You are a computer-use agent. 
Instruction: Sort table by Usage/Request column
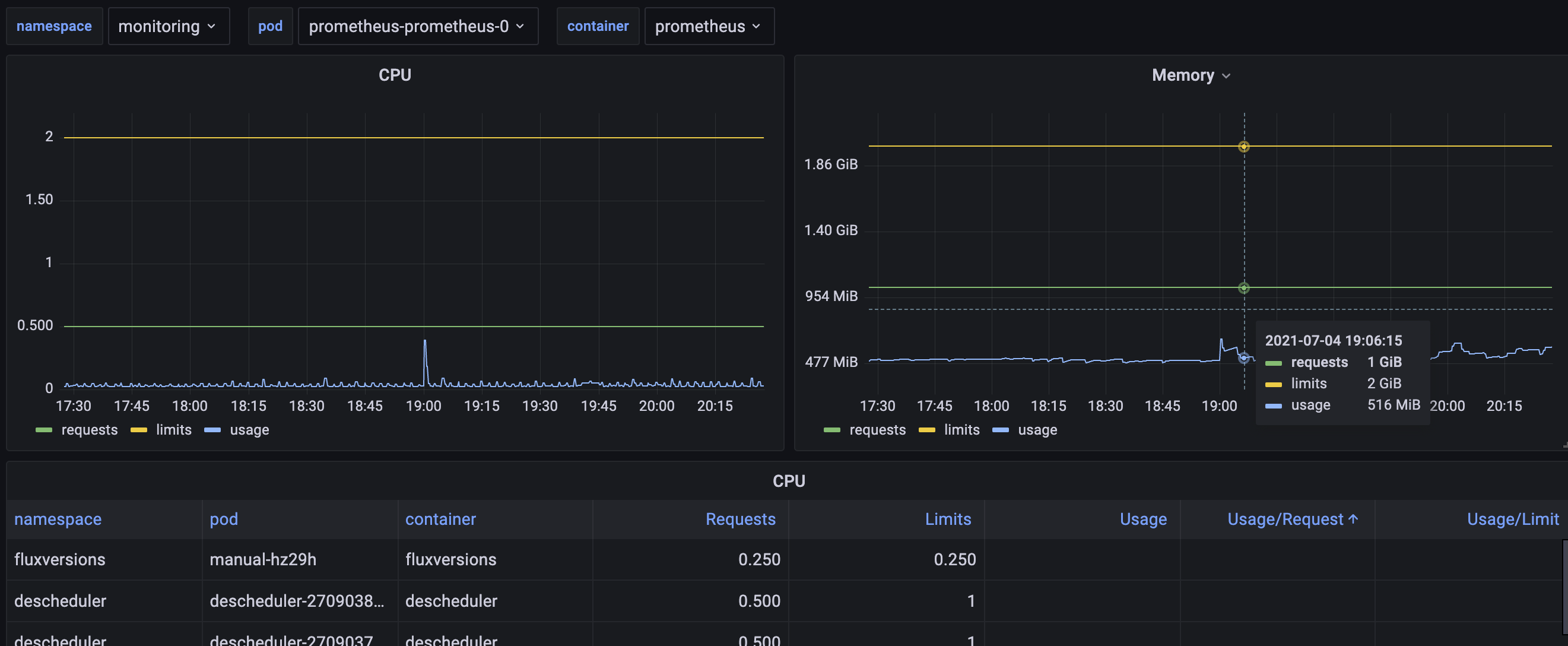pyautogui.click(x=1285, y=520)
